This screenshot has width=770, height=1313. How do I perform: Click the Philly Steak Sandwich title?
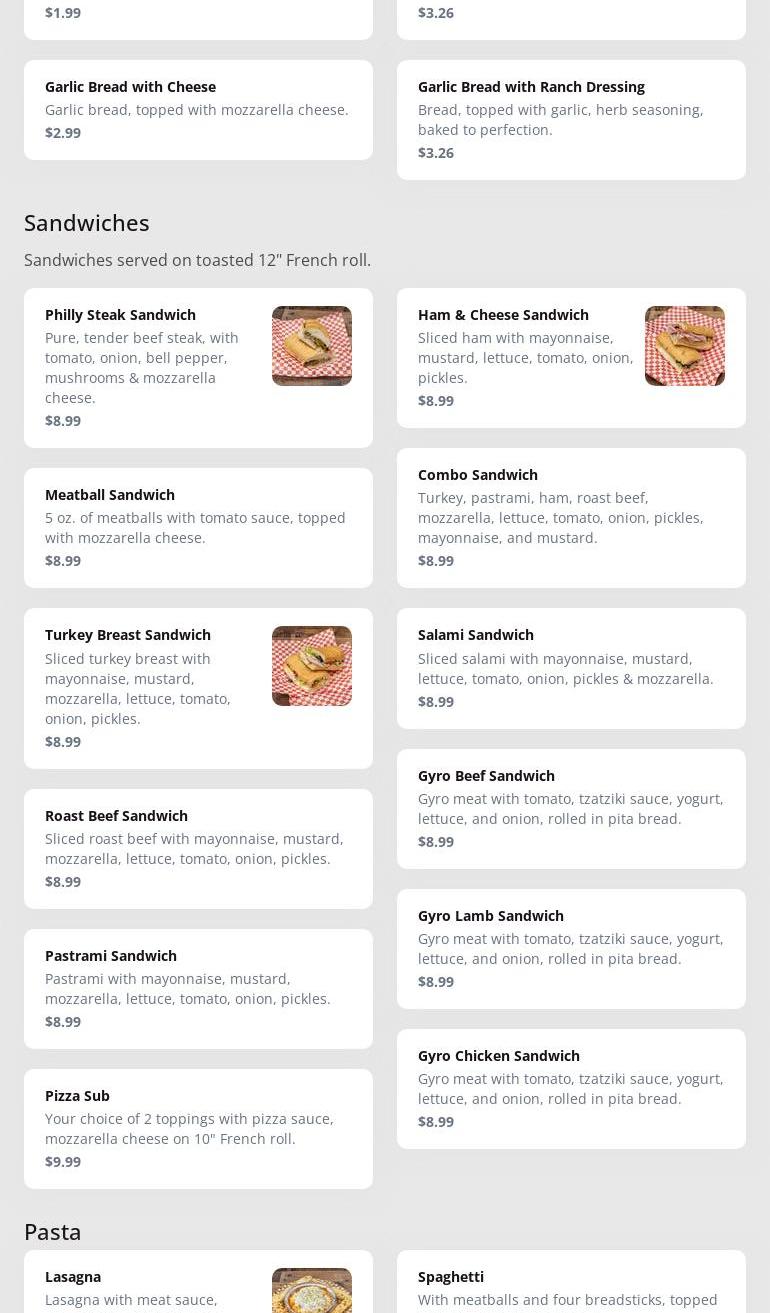(120, 315)
